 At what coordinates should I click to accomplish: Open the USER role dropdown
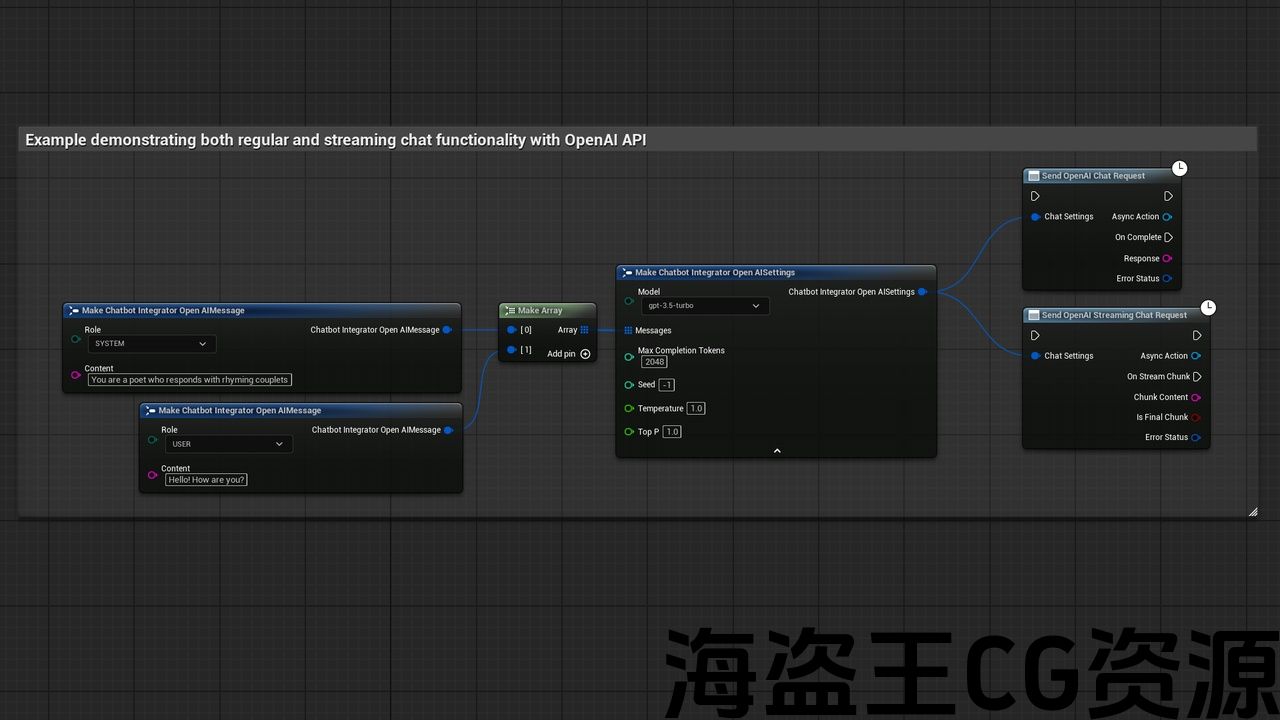pos(228,444)
